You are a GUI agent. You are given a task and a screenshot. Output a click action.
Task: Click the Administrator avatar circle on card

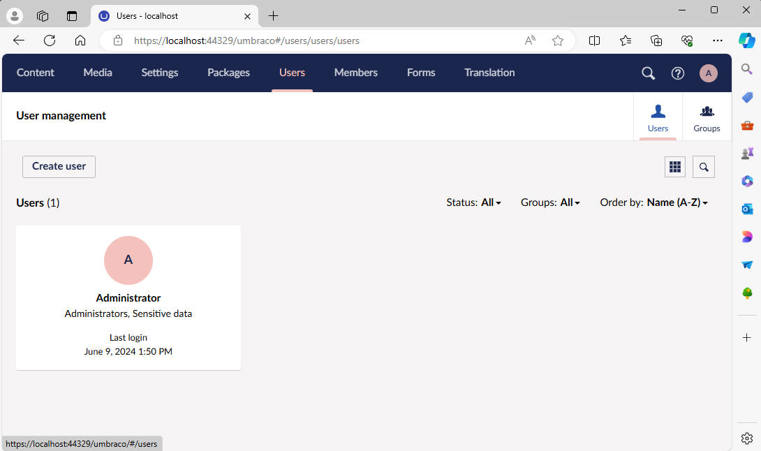tap(128, 260)
